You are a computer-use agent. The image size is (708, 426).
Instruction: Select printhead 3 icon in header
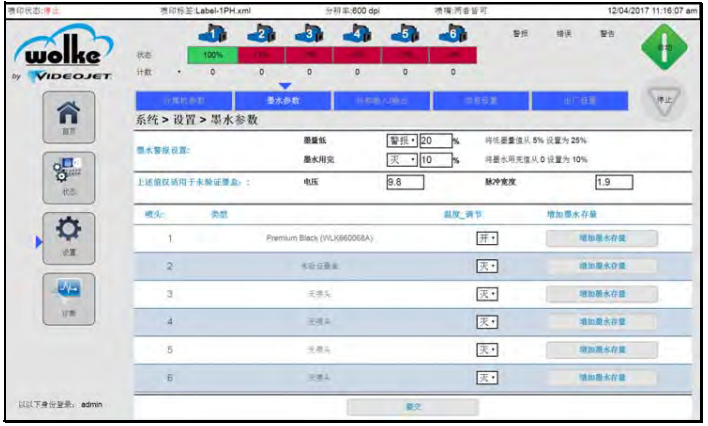tap(309, 35)
